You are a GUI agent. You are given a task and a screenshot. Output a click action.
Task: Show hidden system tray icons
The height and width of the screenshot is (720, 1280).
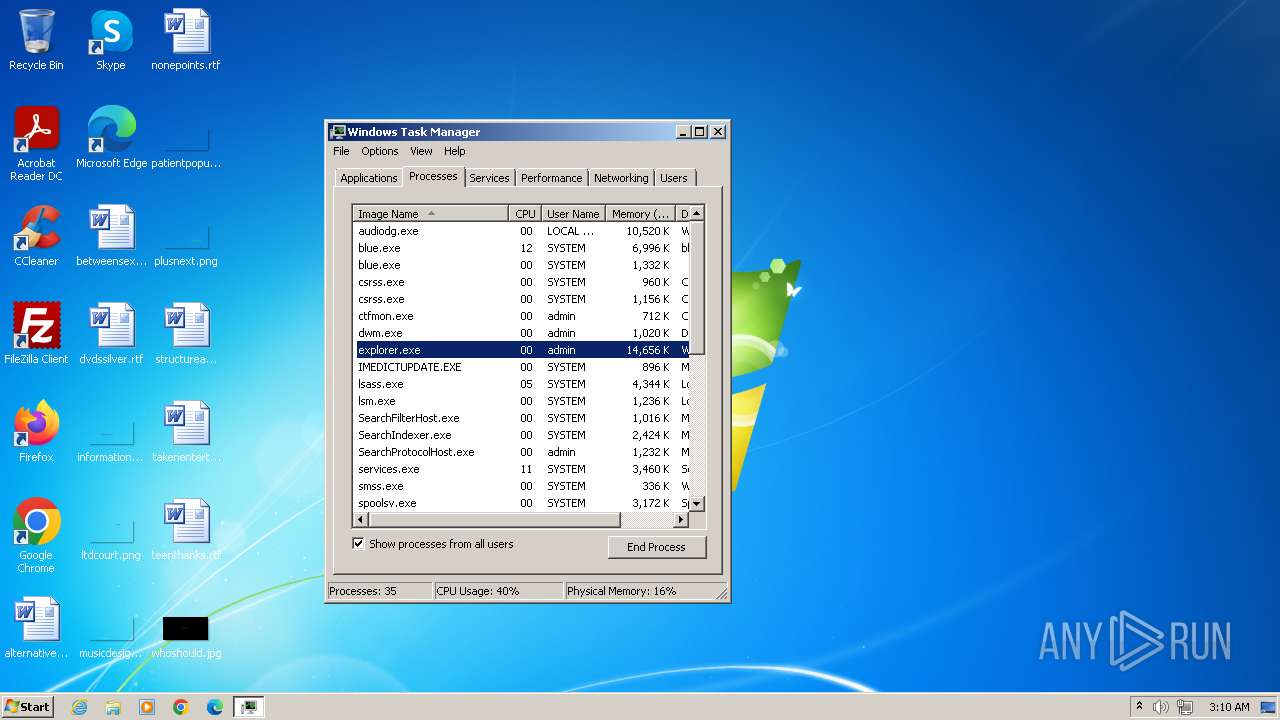pyautogui.click(x=1139, y=707)
